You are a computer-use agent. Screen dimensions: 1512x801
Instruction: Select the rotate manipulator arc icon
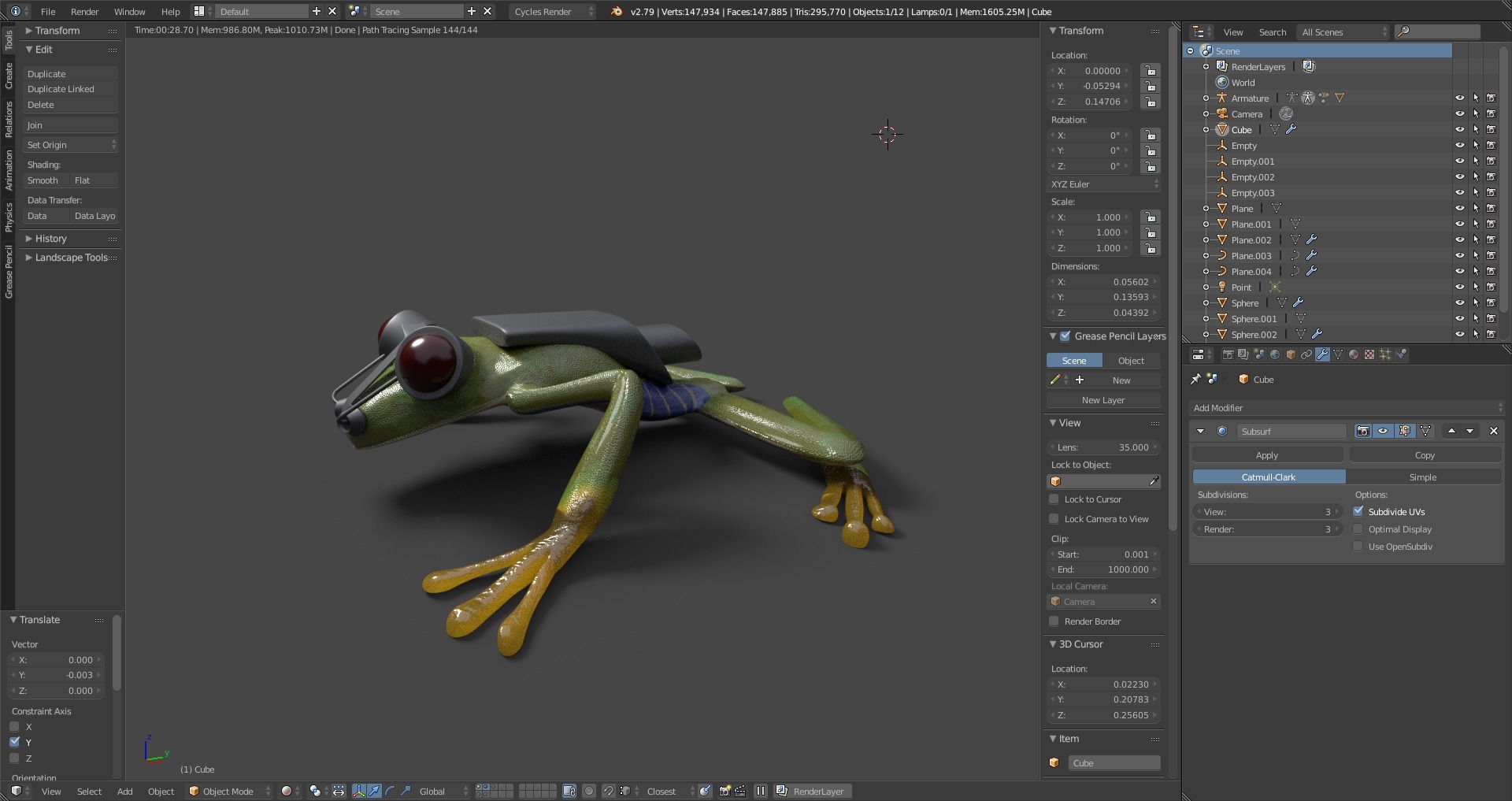390,792
